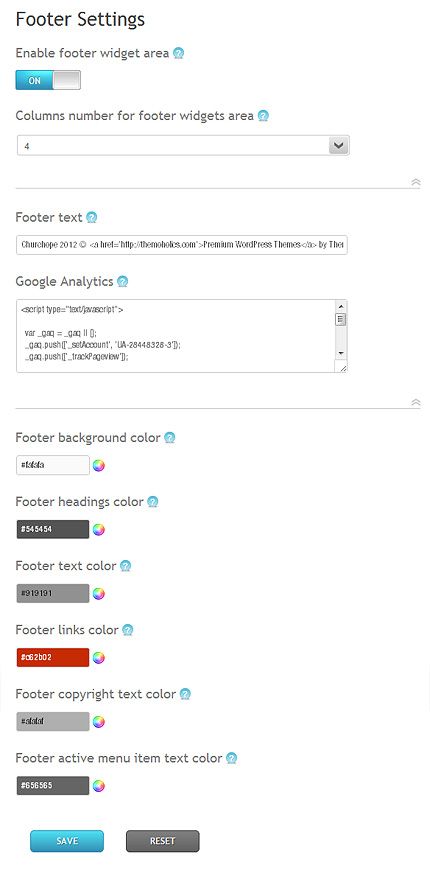This screenshot has width=430, height=873.
Task: Open color wheel picker for Footer background color
Action: tap(99, 465)
